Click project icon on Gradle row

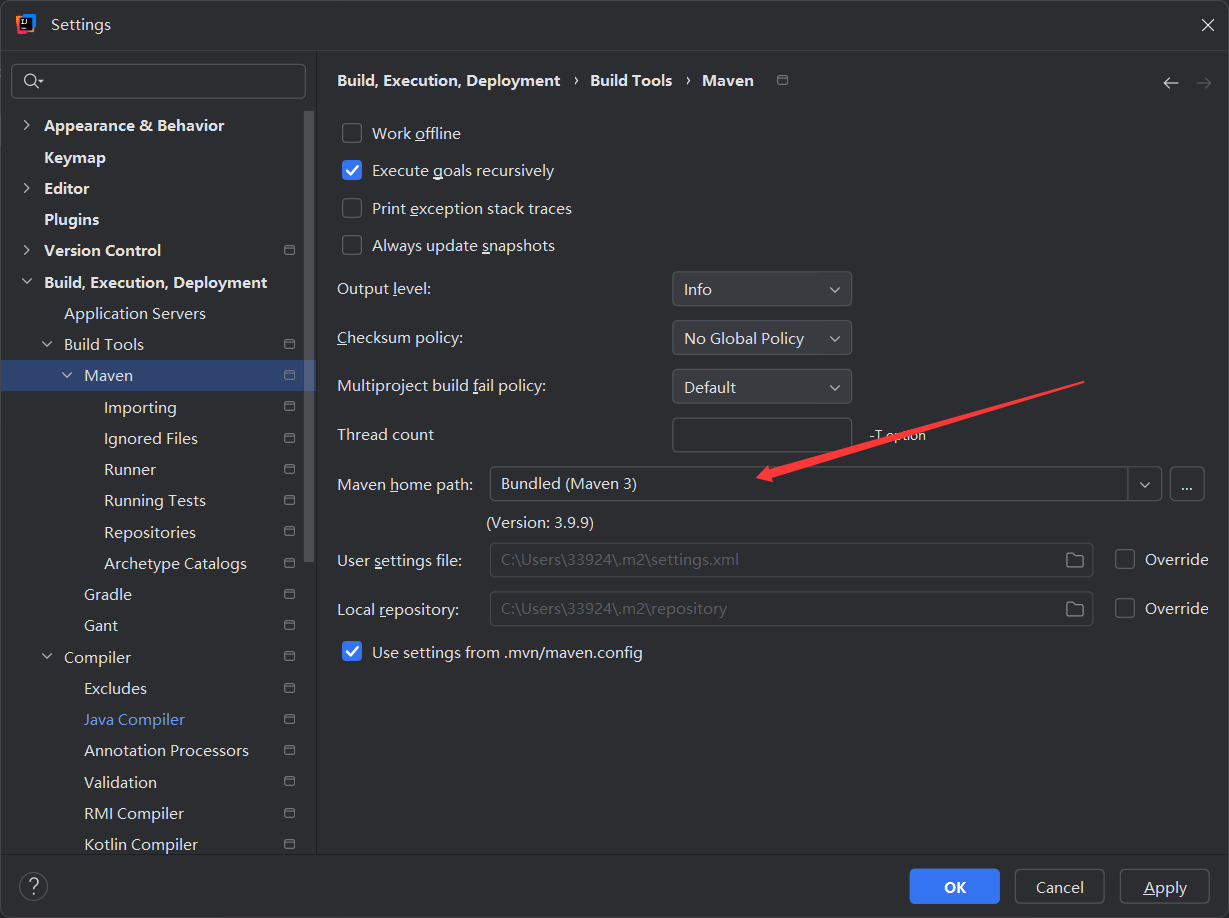[290, 594]
